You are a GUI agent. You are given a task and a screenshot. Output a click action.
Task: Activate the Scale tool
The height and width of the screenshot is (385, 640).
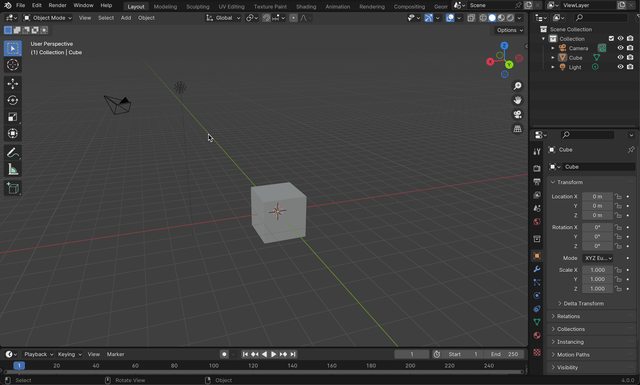[x=13, y=117]
